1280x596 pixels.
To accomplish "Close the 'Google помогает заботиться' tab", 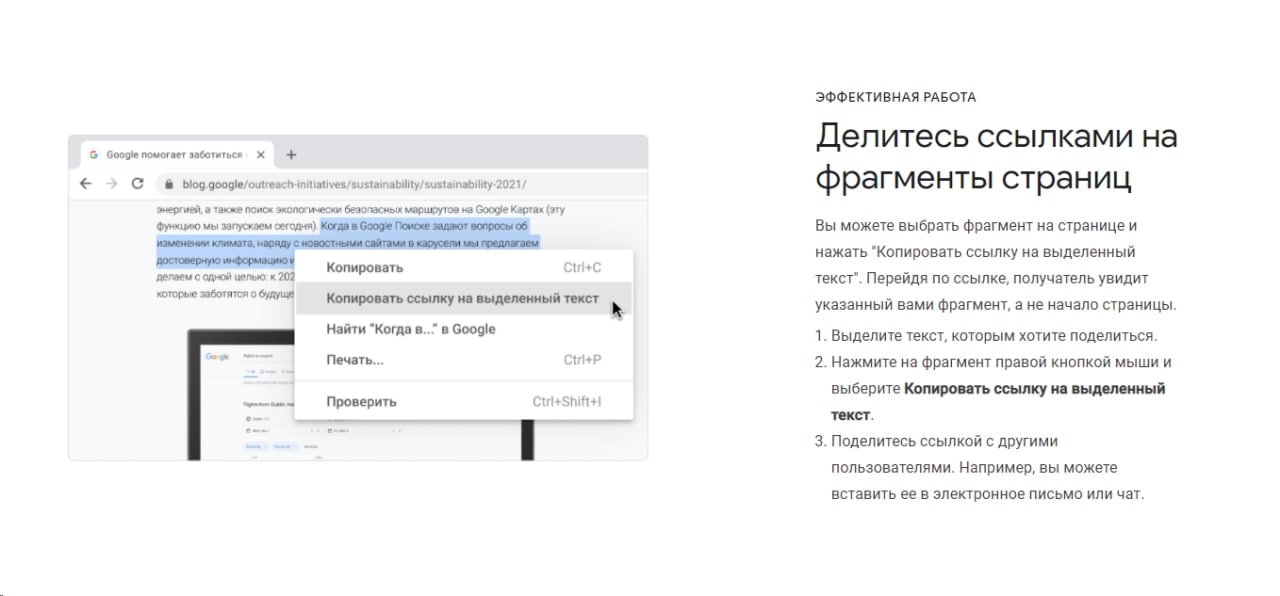I will [260, 155].
